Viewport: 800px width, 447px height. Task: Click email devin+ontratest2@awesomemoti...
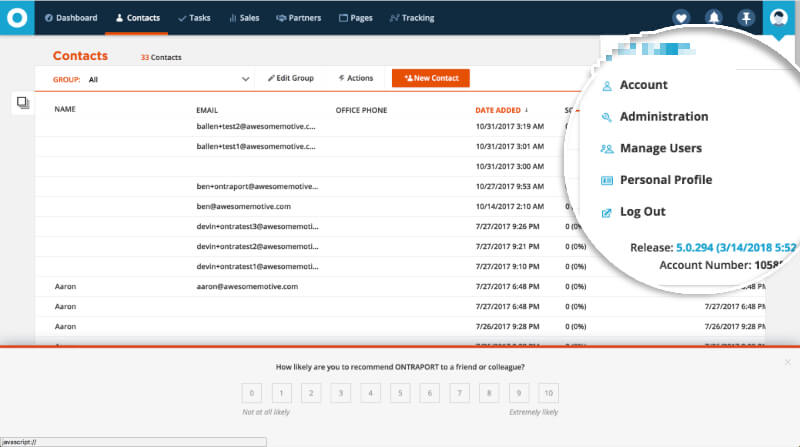pyautogui.click(x=257, y=246)
